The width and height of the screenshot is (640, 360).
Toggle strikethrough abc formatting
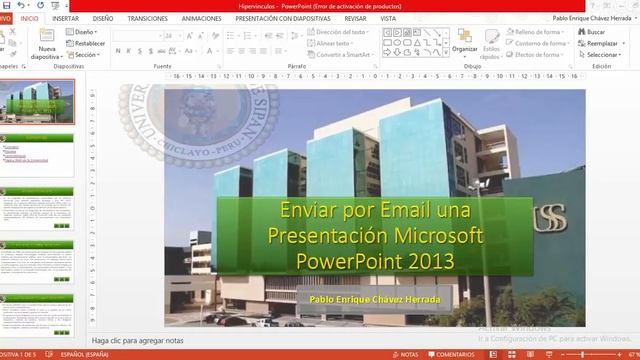tap(161, 51)
